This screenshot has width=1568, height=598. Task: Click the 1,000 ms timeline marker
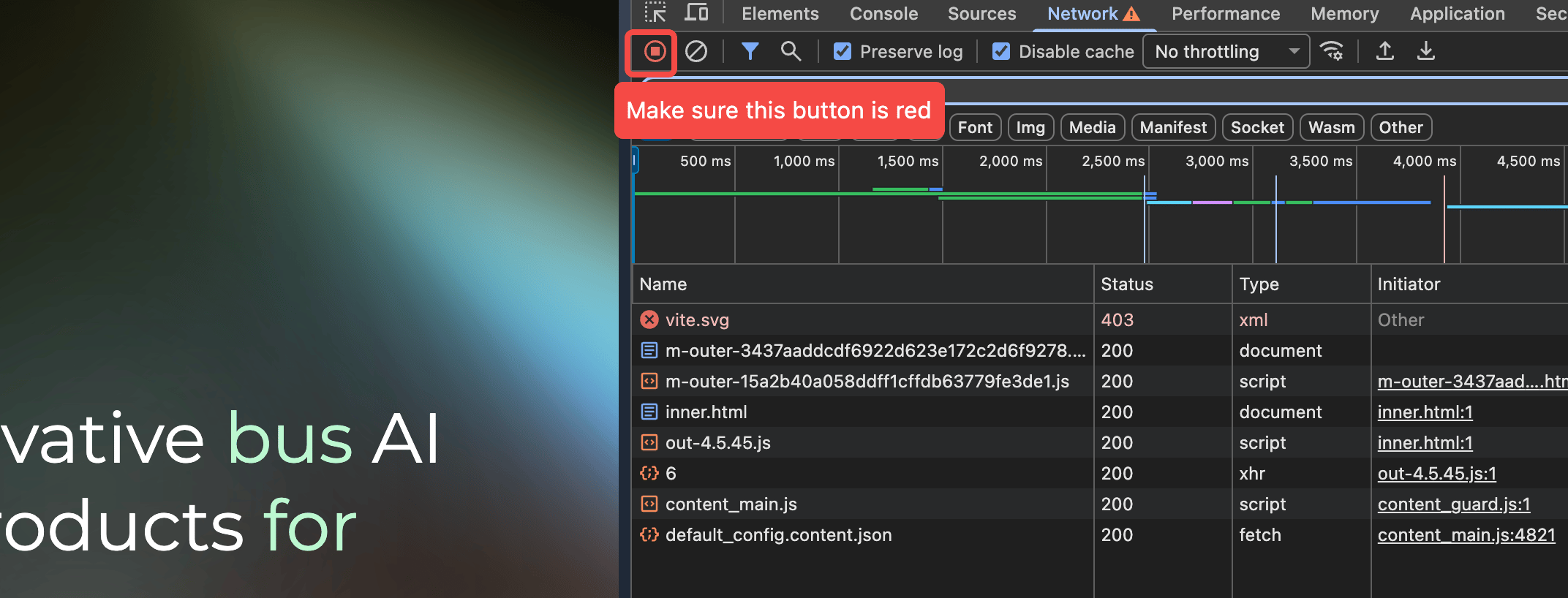(x=804, y=161)
